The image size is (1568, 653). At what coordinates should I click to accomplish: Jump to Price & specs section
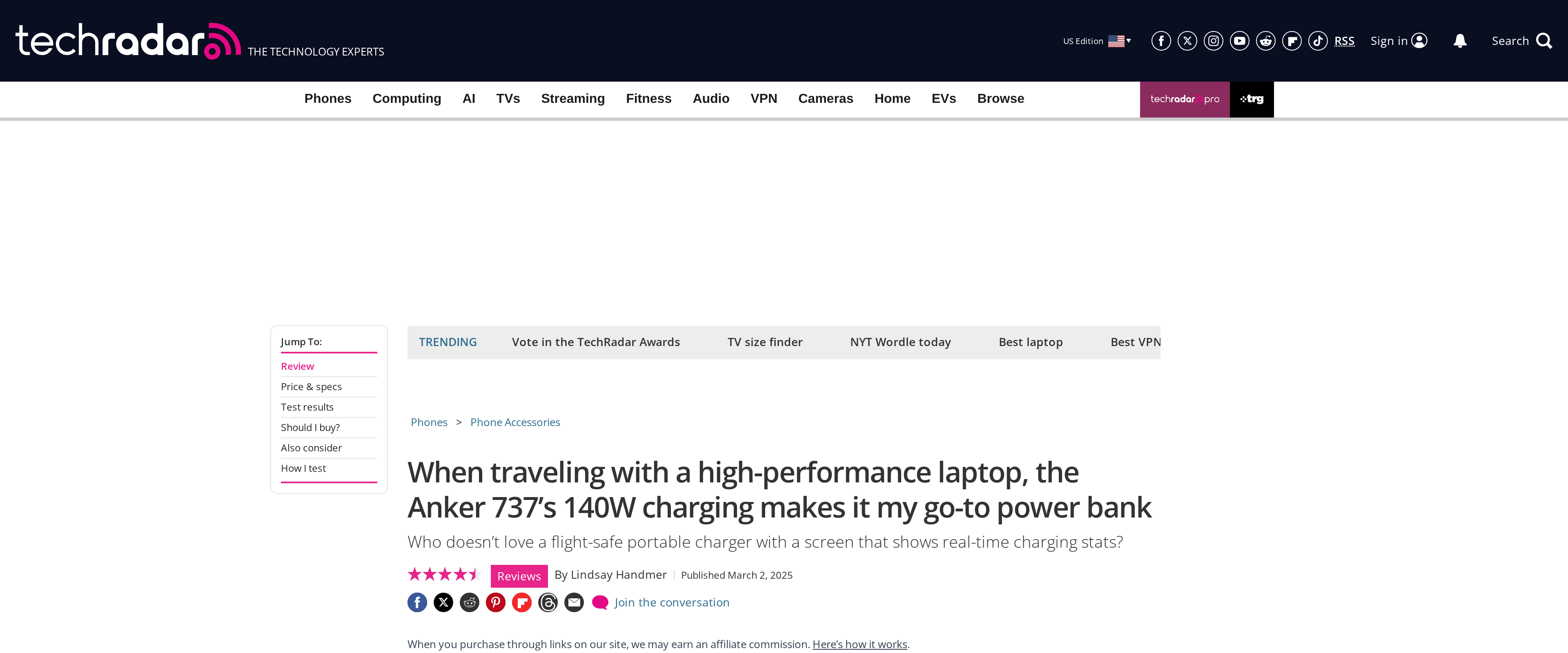[x=311, y=387]
